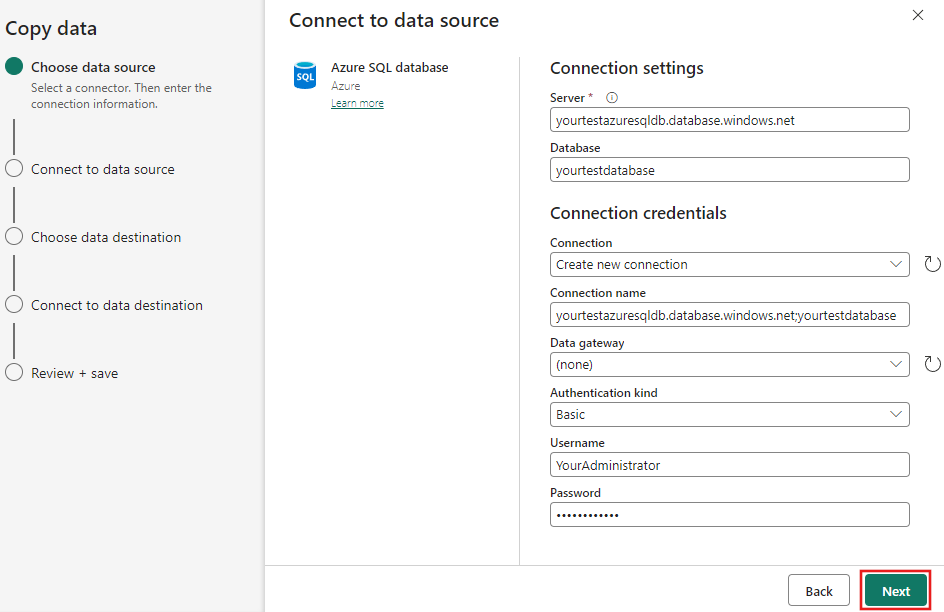This screenshot has width=944, height=612.
Task: Refresh the Connection list
Action: [932, 263]
